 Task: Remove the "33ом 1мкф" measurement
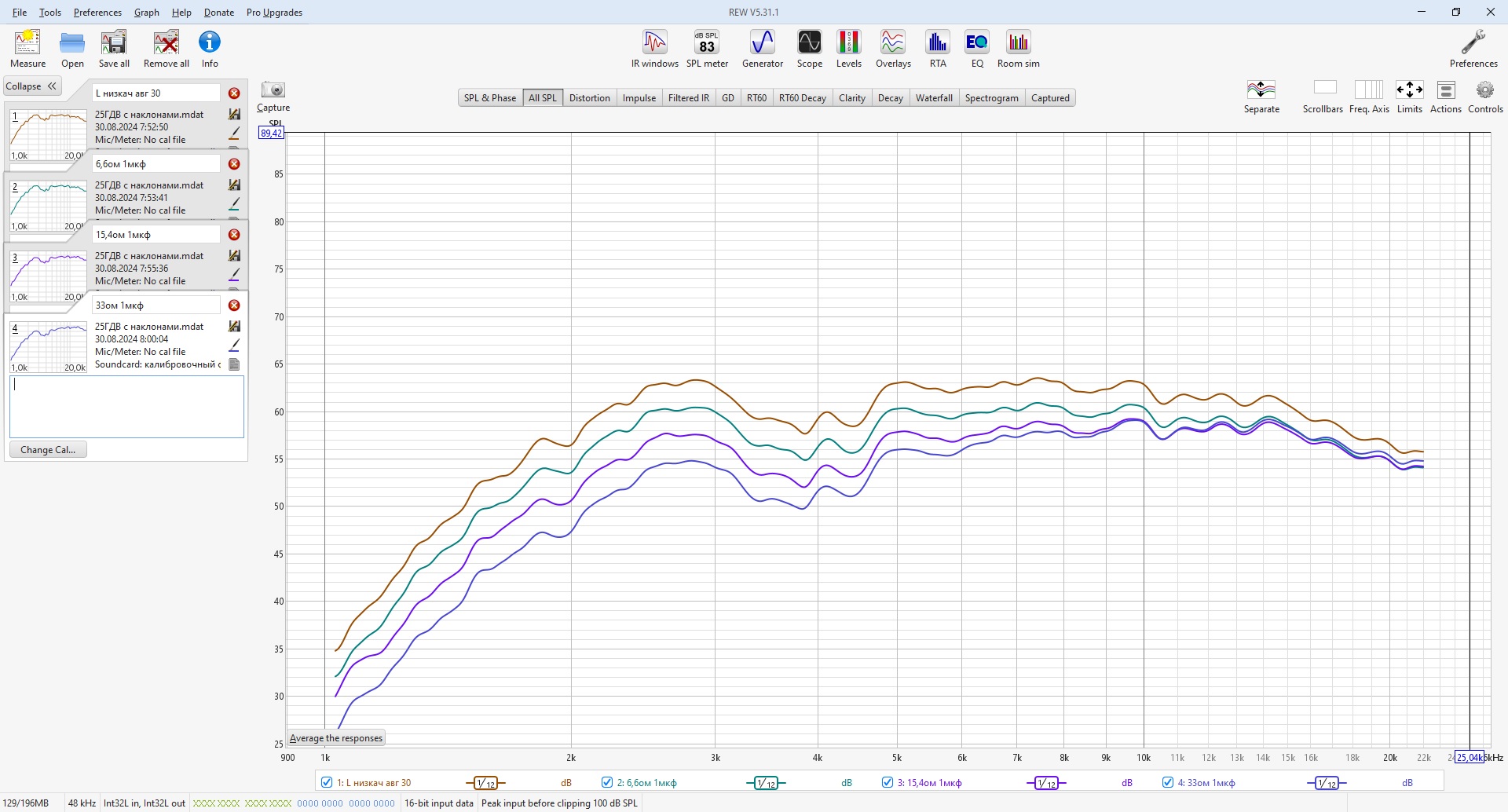point(234,305)
